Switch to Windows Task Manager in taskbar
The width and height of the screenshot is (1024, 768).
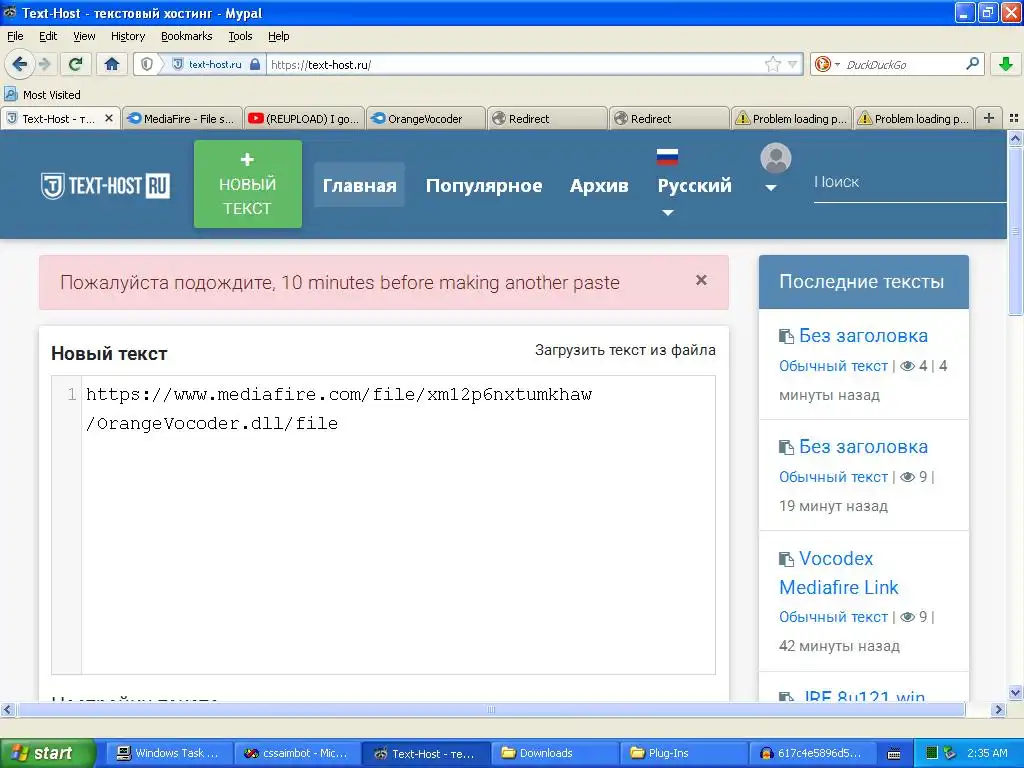pyautogui.click(x=168, y=753)
